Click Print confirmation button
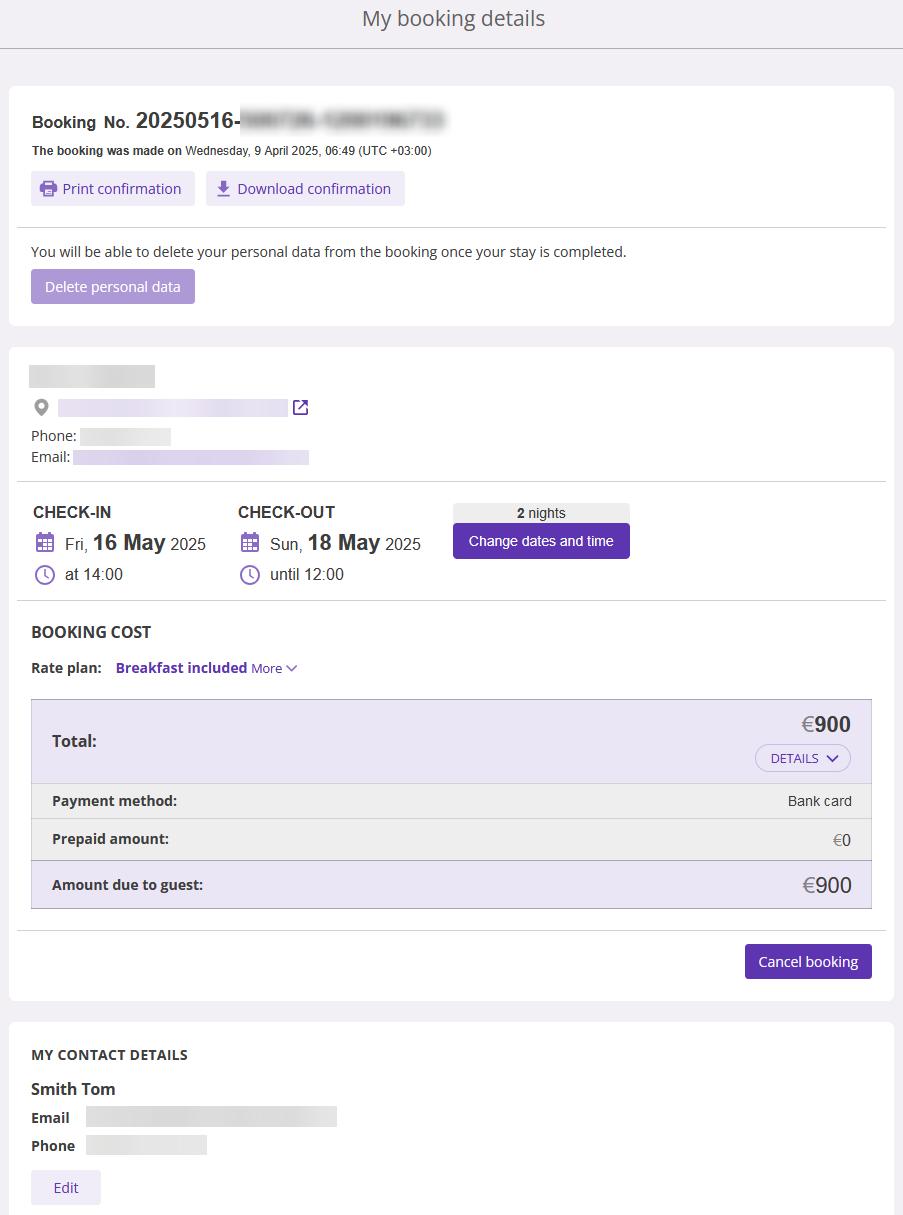903x1215 pixels. coord(113,189)
